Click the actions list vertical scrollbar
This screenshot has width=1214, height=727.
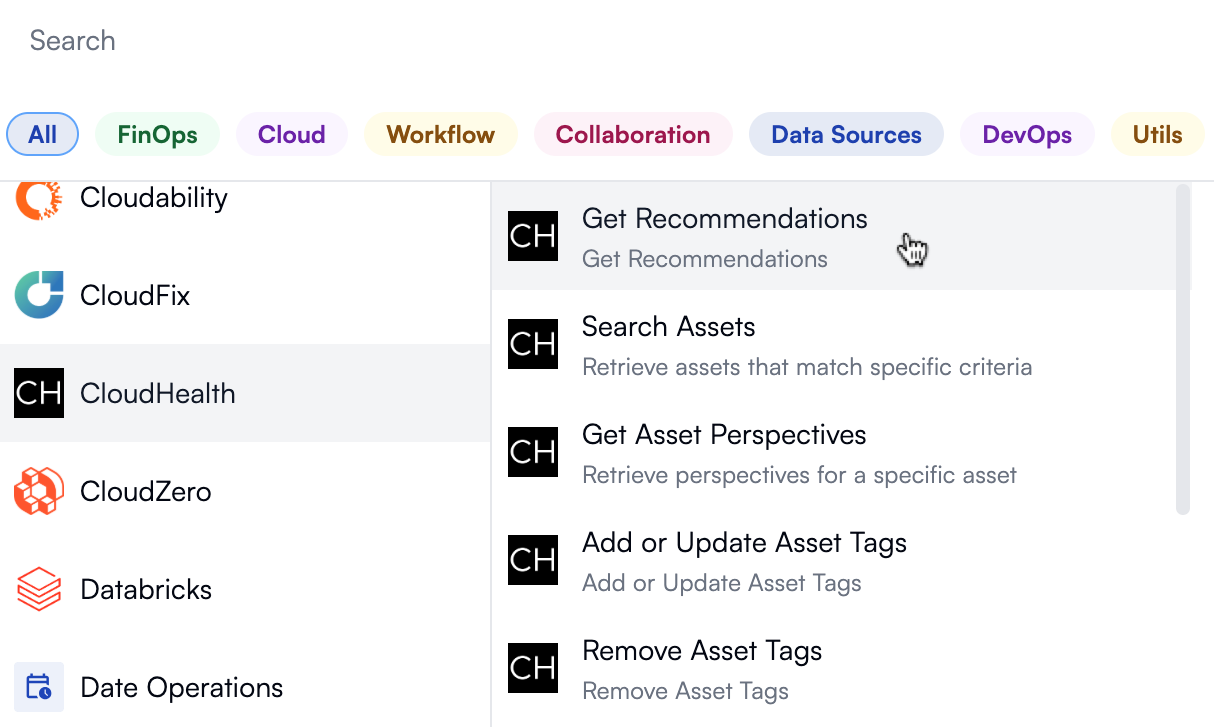(x=1183, y=350)
